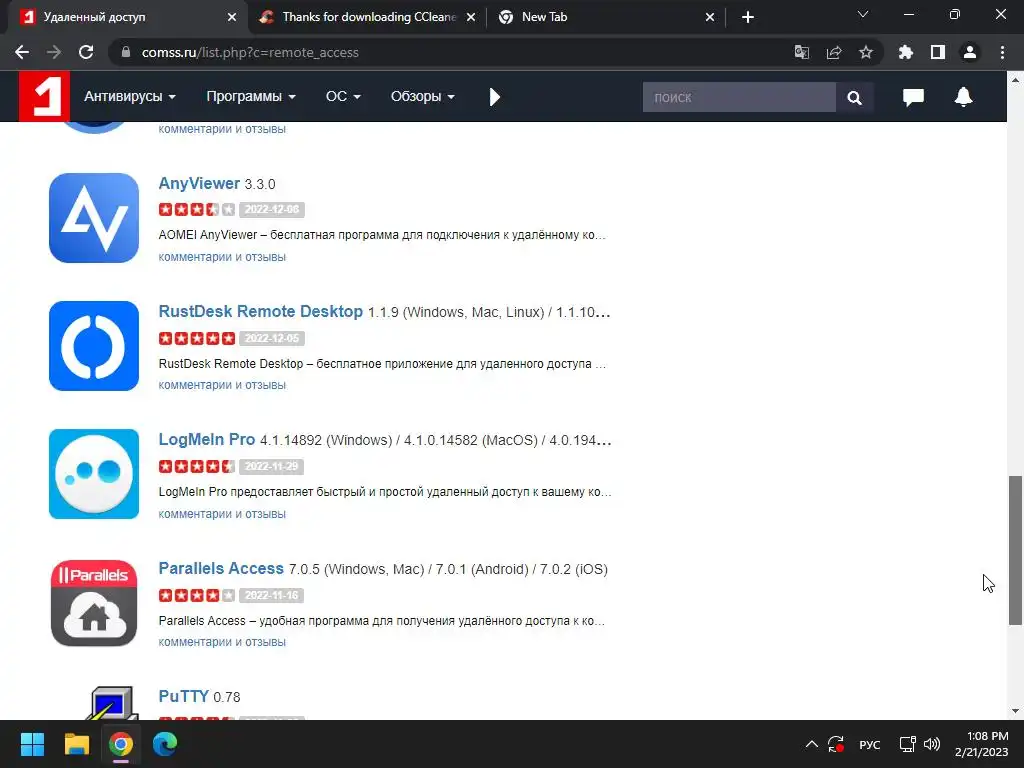Open RustDesk комментарии и отзывы link
Viewport: 1024px width, 768px height.
pos(222,385)
